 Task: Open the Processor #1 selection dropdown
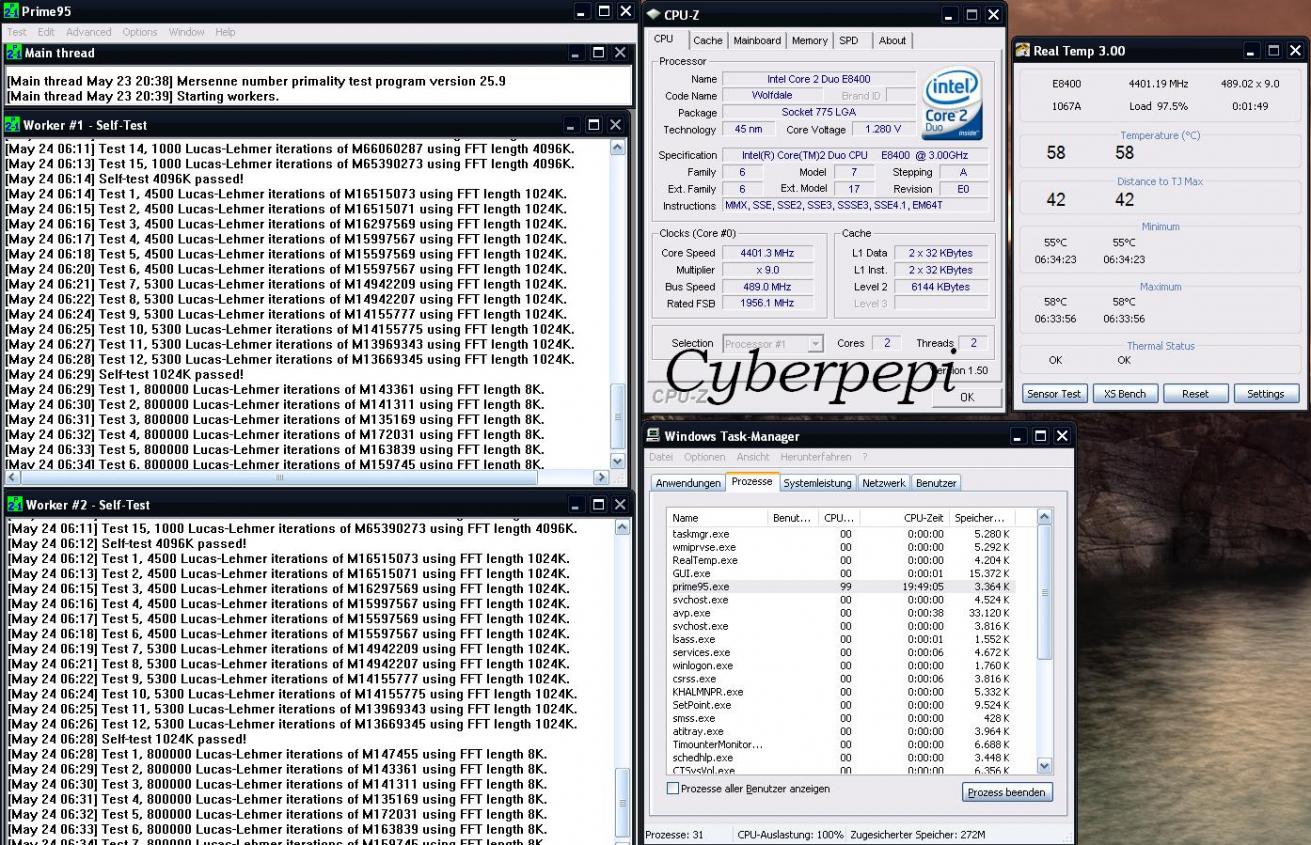[773, 343]
